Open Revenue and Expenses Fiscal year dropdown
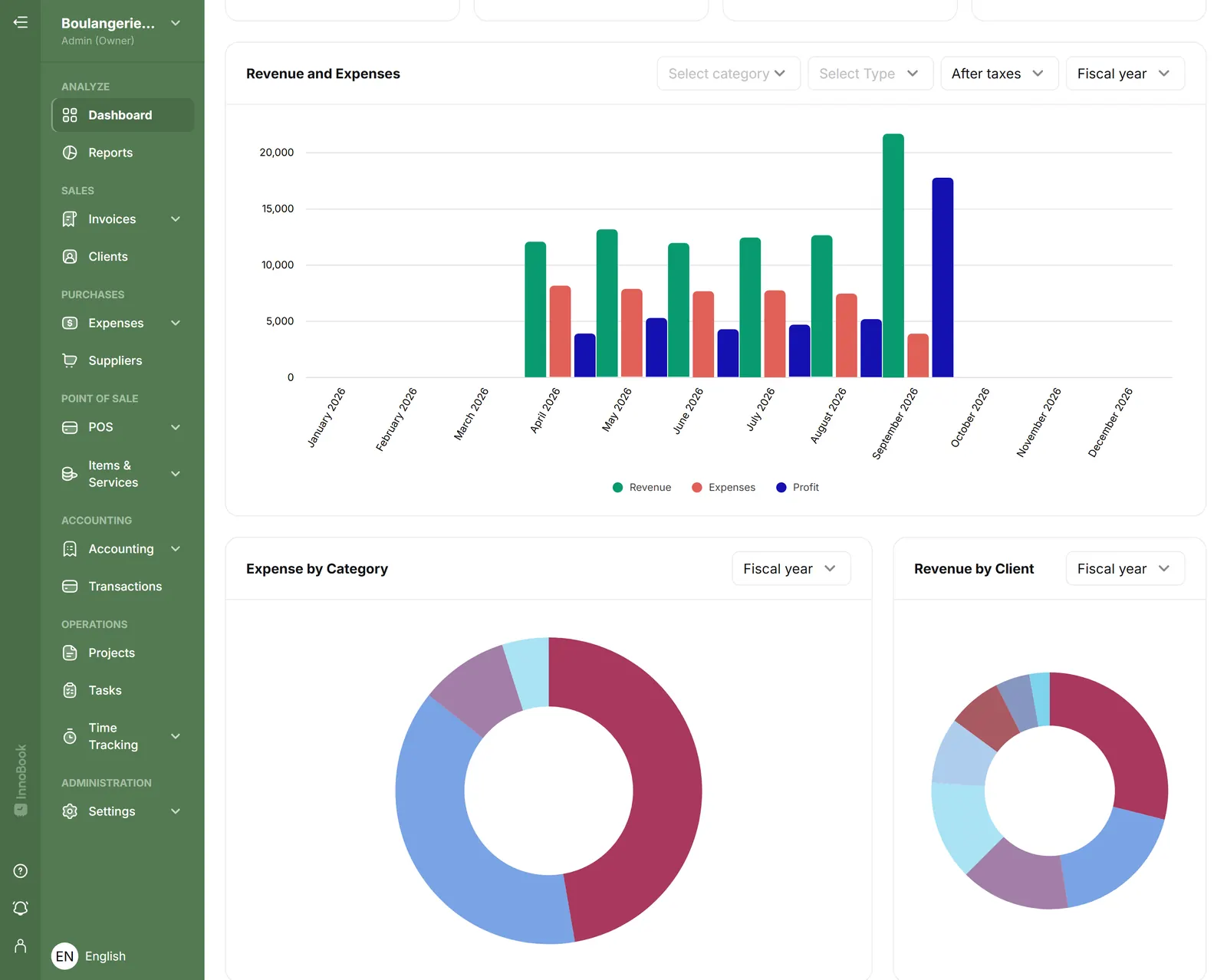1227x980 pixels. coord(1125,74)
